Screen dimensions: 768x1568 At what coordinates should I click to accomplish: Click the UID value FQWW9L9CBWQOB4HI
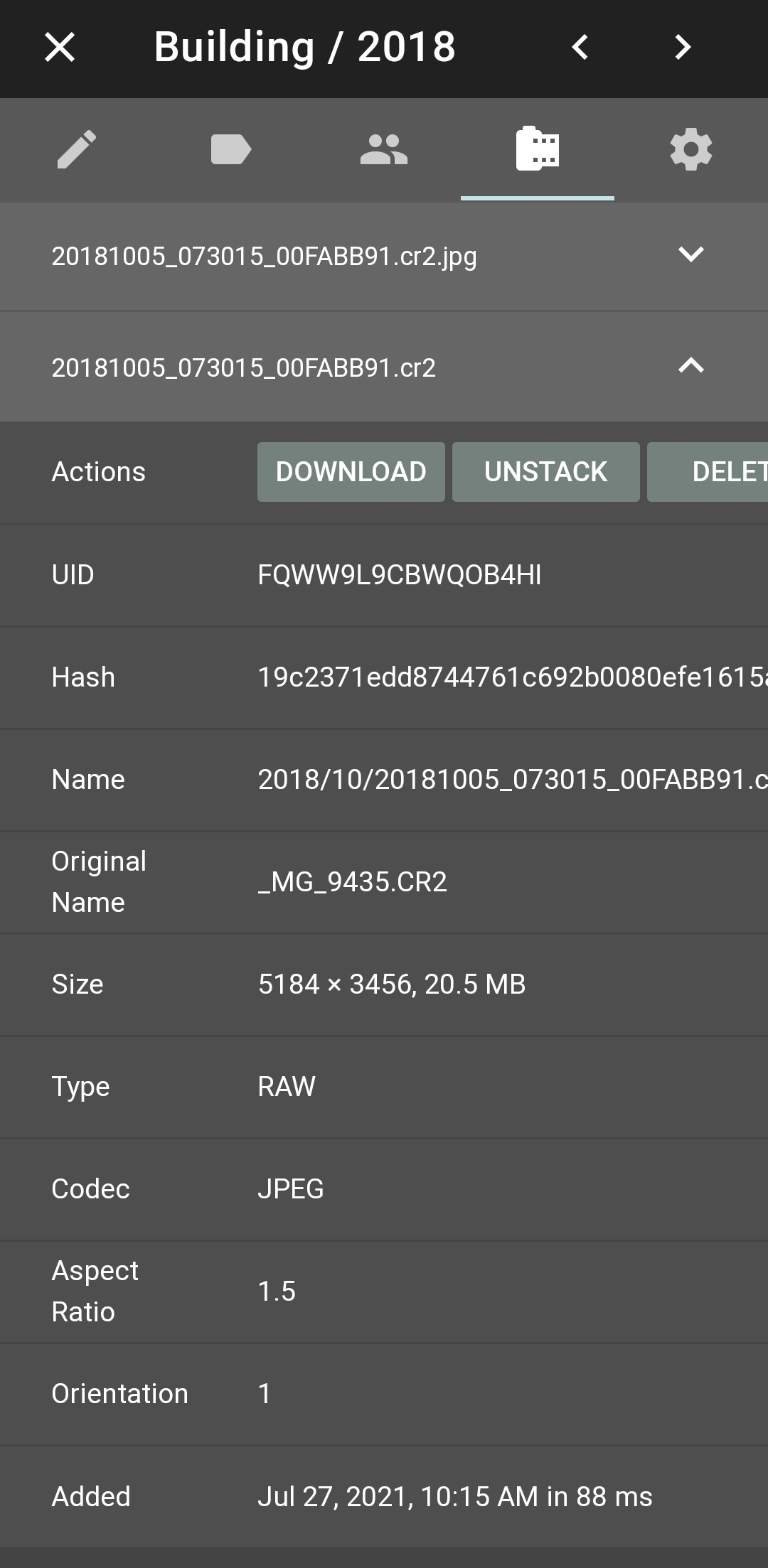coord(400,574)
